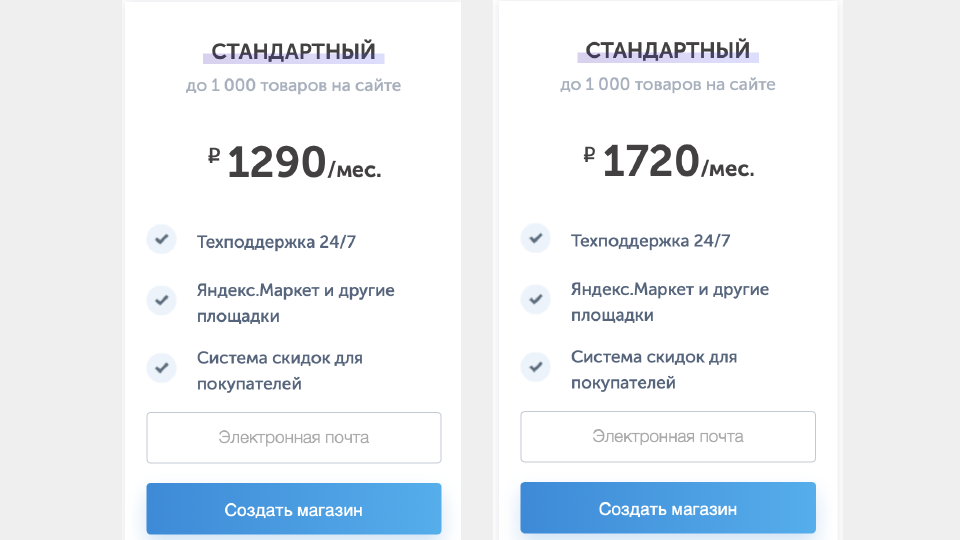Viewport: 960px width, 540px height.
Task: Focus the Электронная почта field in the 1720 plan
Action: coord(668,437)
